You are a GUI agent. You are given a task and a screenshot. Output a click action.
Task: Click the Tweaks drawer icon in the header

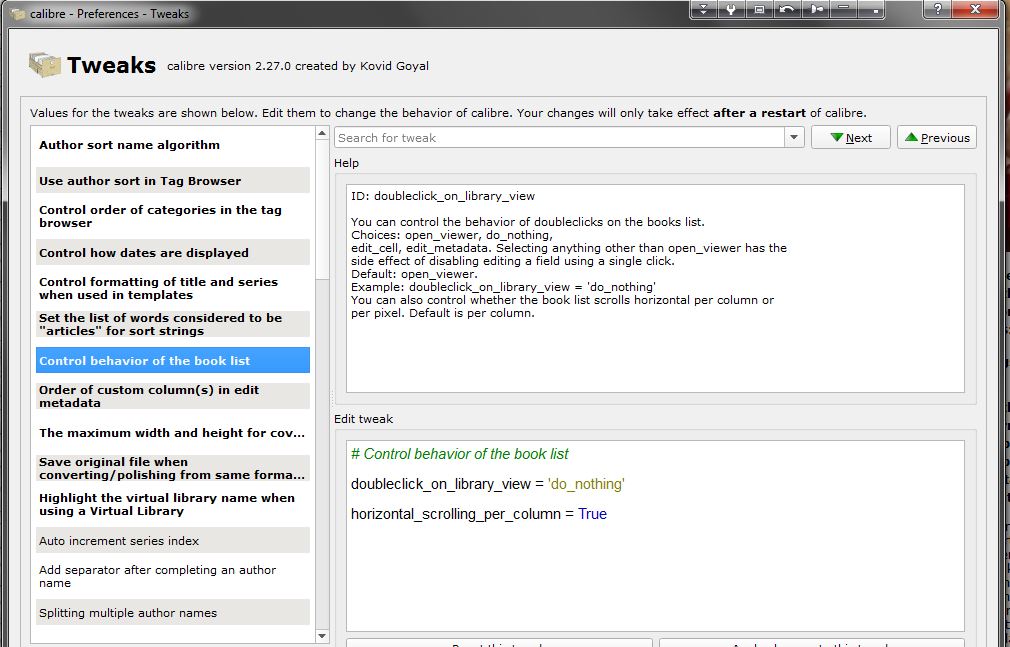44,65
